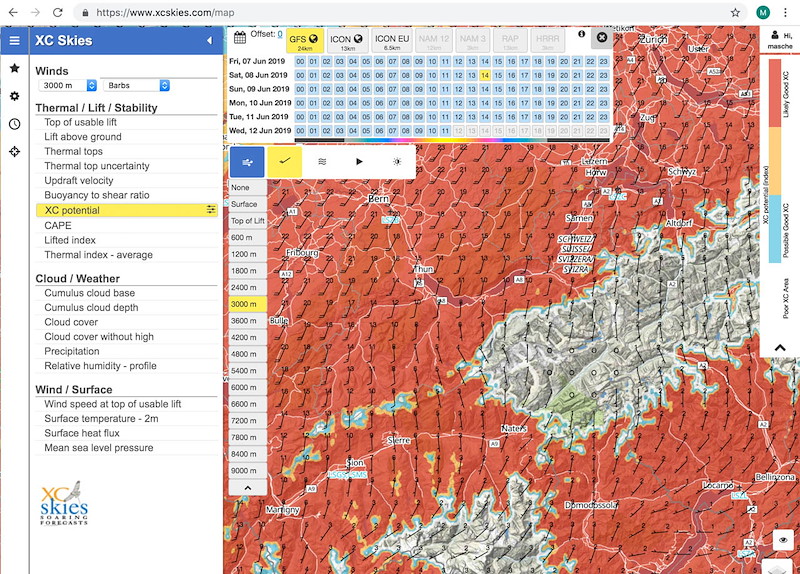Open the Barbs wind style dropdown
The image size is (800, 574).
pyautogui.click(x=136, y=85)
